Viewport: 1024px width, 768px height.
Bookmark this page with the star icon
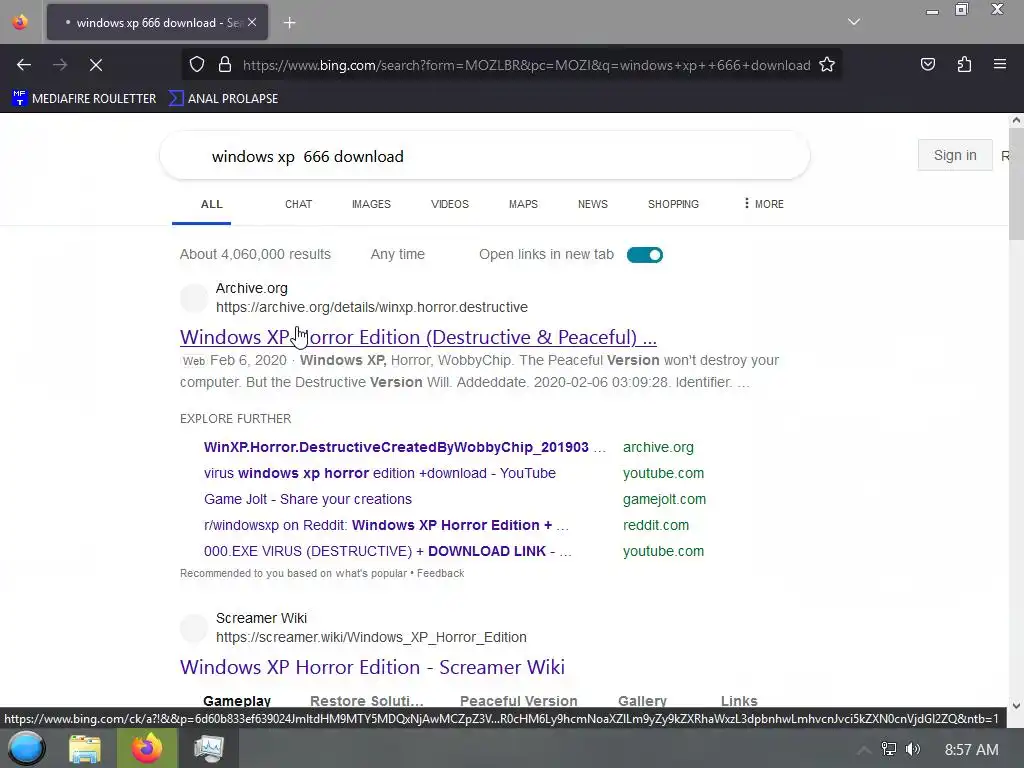(x=827, y=65)
